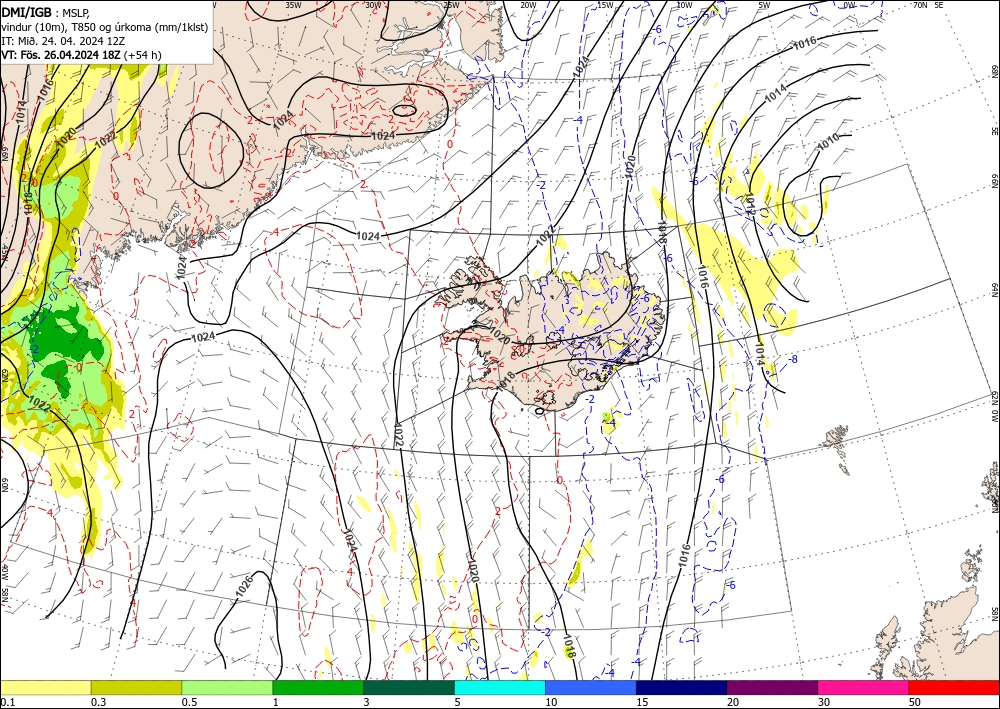Screen dimensions: 1000x709
Task: Click the '5W' longitude label at top
Action: pos(765,5)
